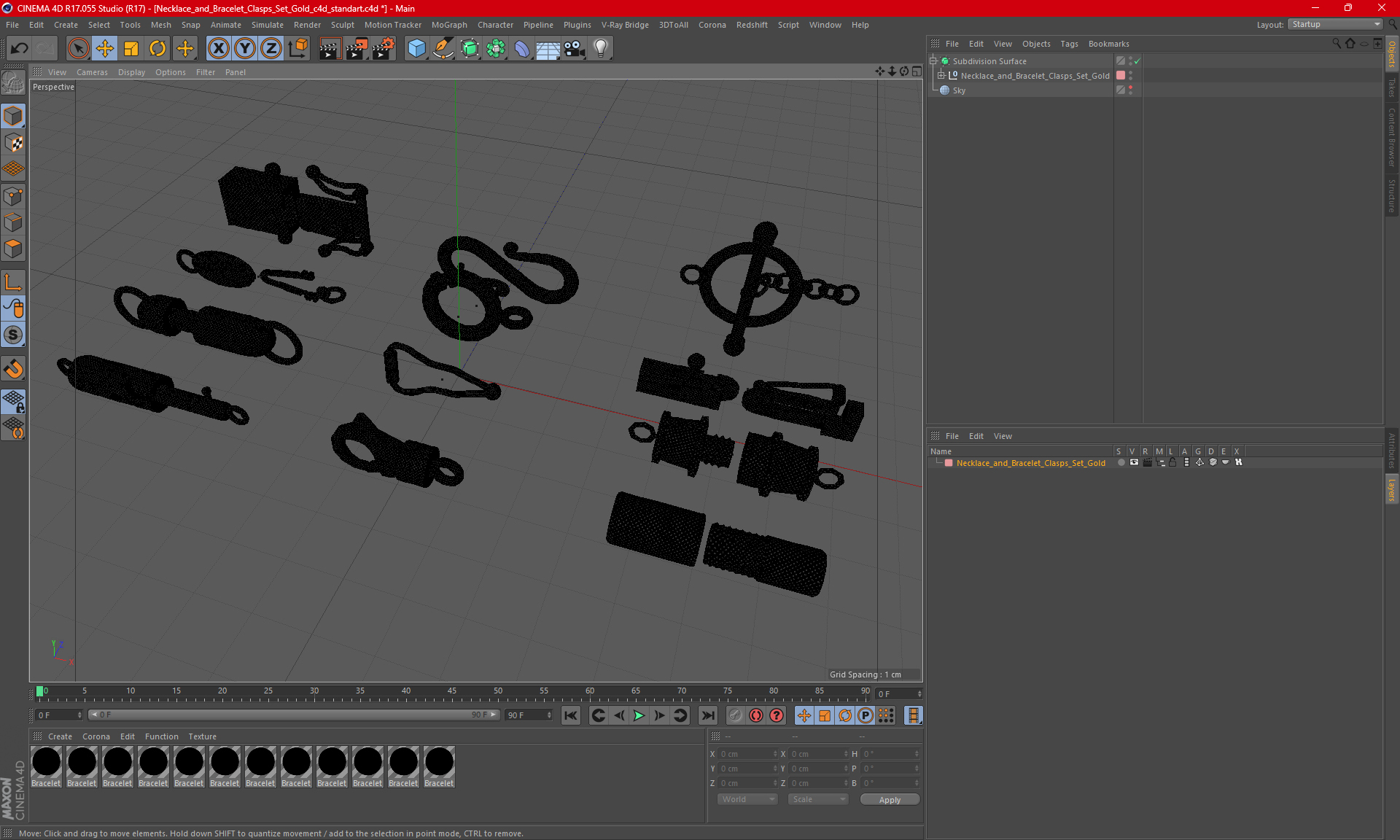The image size is (1400, 840).
Task: Switch to Texture mode checkered cube
Action: click(x=13, y=143)
